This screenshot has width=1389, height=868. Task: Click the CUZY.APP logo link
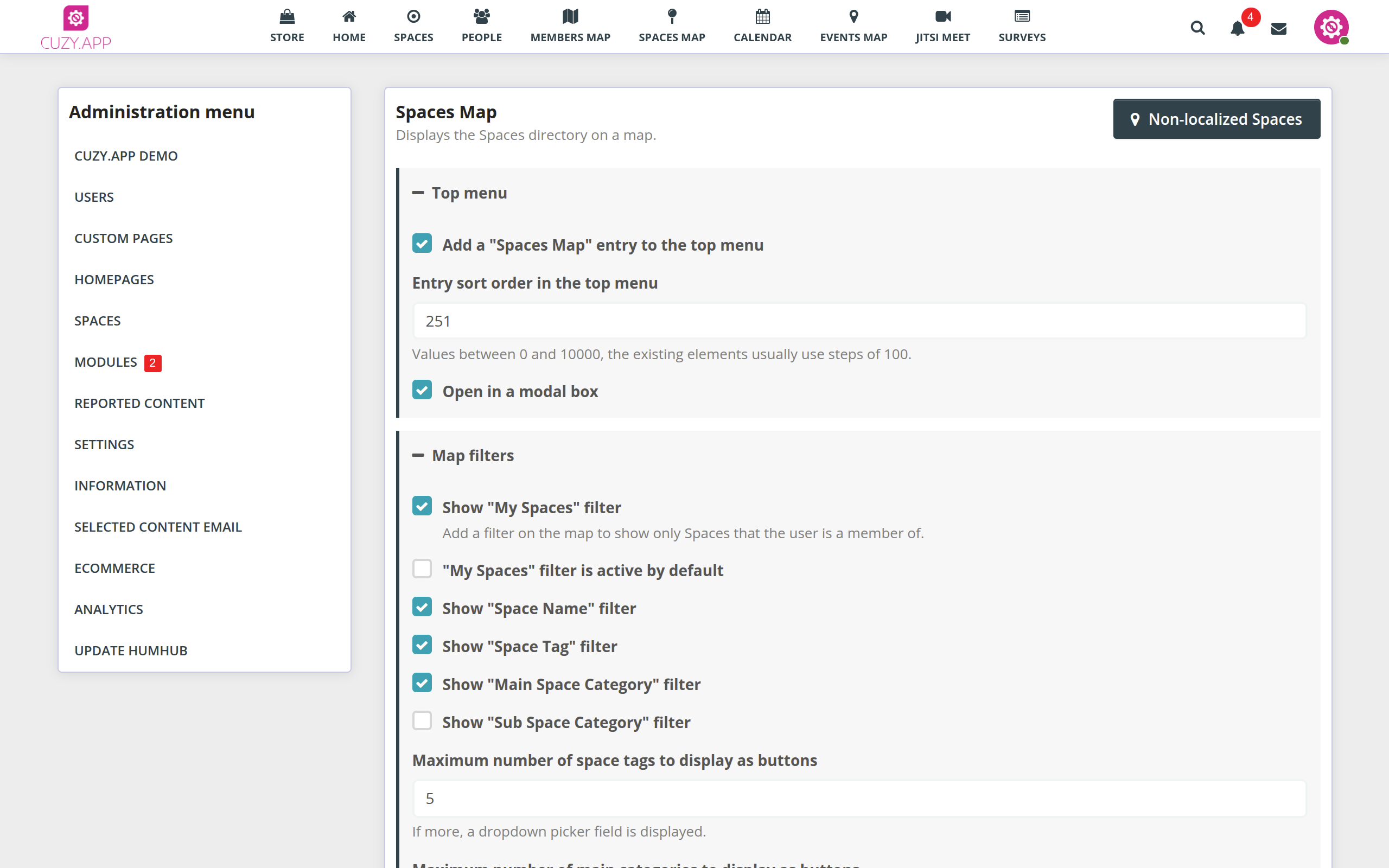point(76,28)
